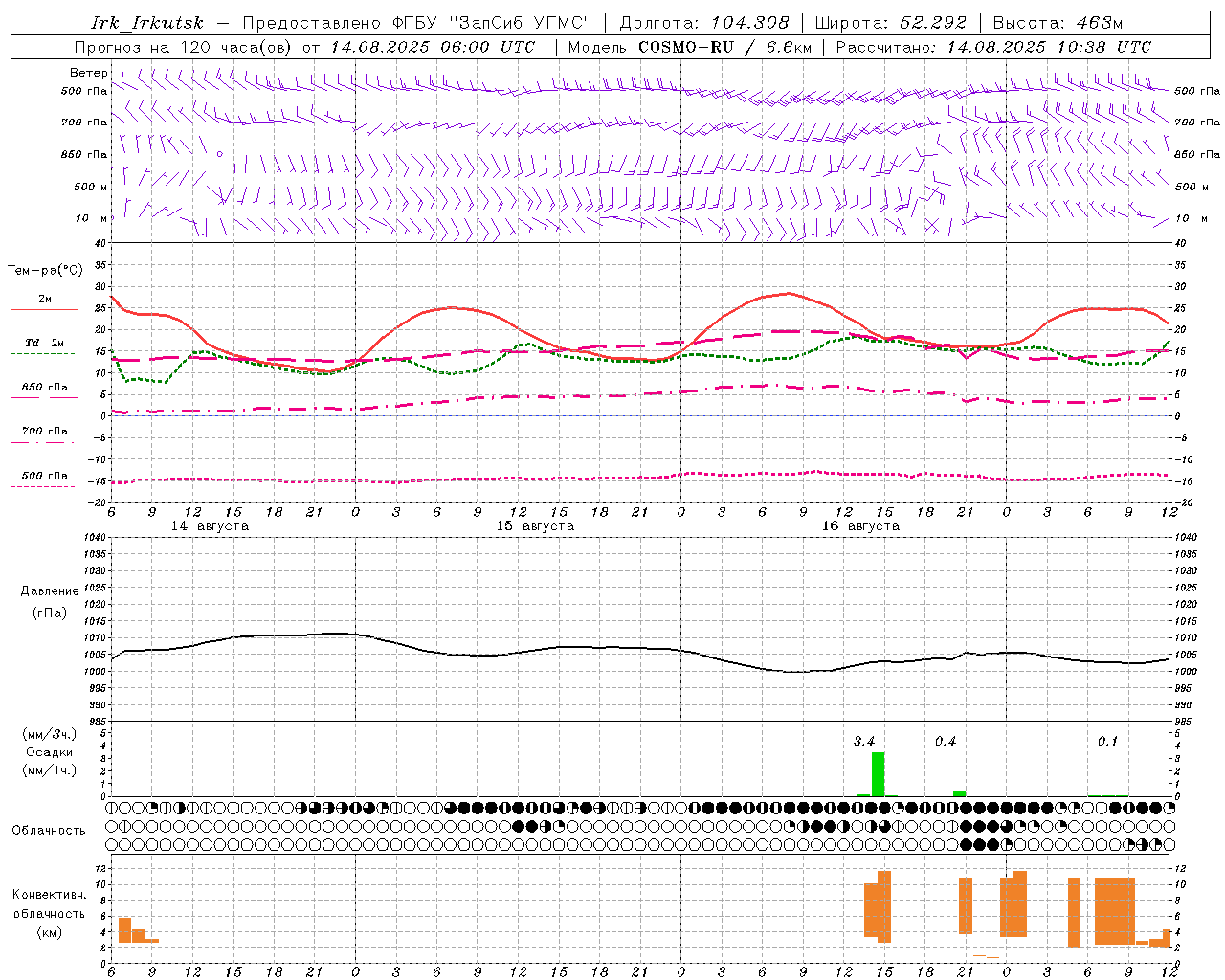Image resolution: width=1225 pixels, height=980 pixels.
Task: Click the 'Осадки' precipitation label
Action: click(x=49, y=752)
